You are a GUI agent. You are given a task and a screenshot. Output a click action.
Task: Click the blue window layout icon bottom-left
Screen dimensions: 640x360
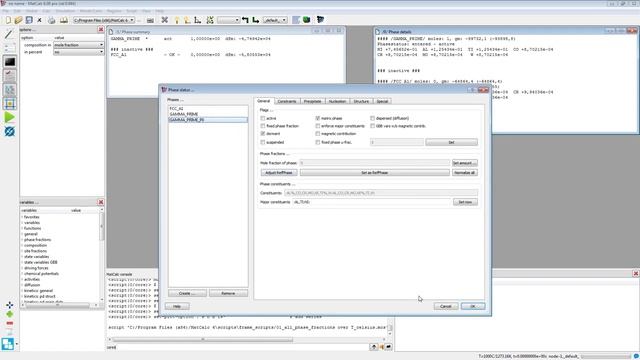(x=7, y=344)
